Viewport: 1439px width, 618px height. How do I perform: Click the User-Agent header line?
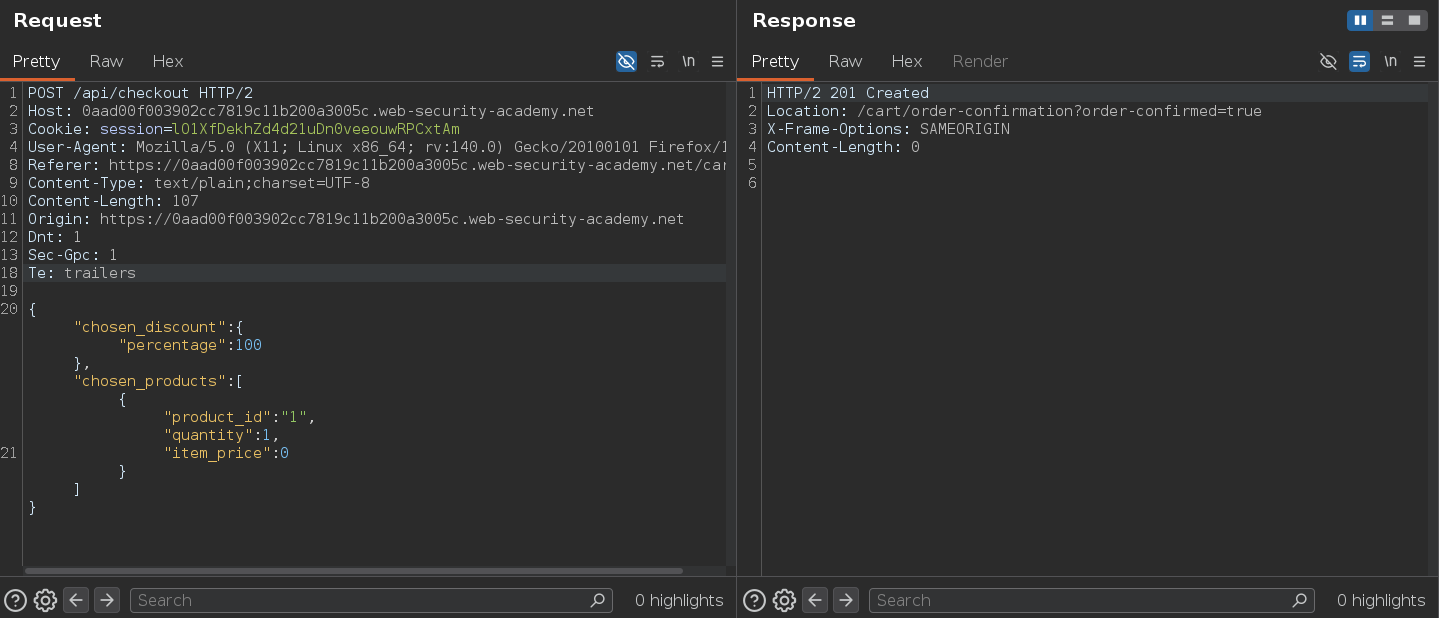tap(377, 147)
